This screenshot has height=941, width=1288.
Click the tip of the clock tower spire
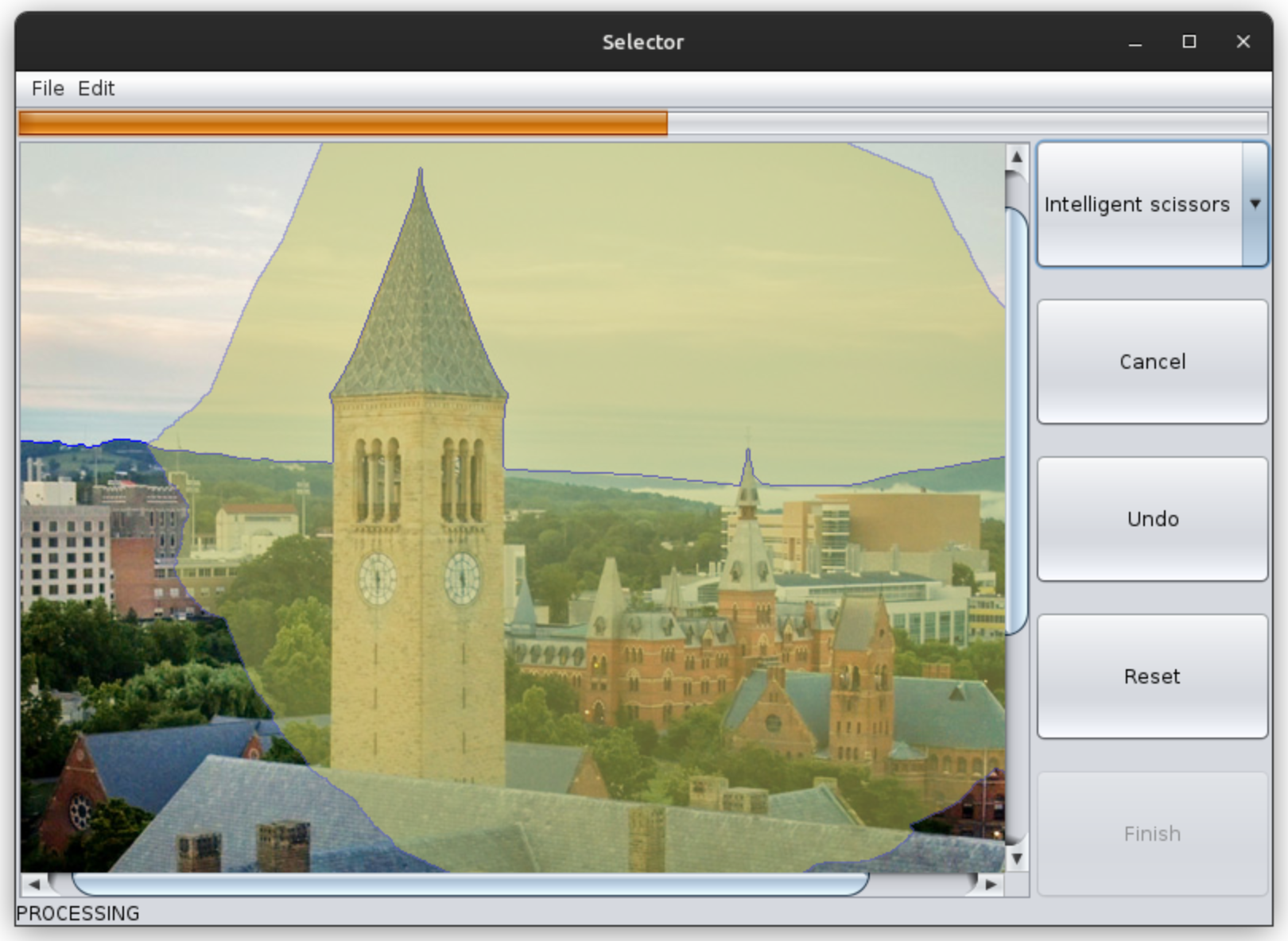tap(420, 169)
